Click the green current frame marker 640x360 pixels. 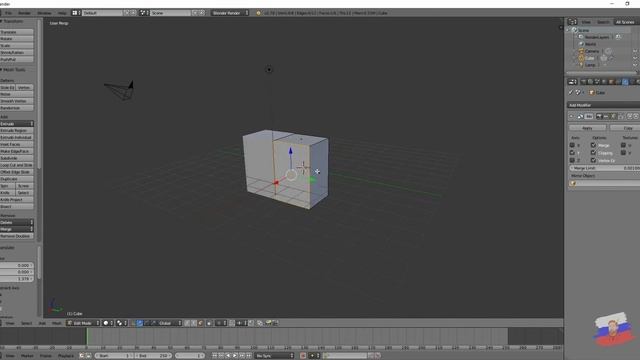pos(87,336)
